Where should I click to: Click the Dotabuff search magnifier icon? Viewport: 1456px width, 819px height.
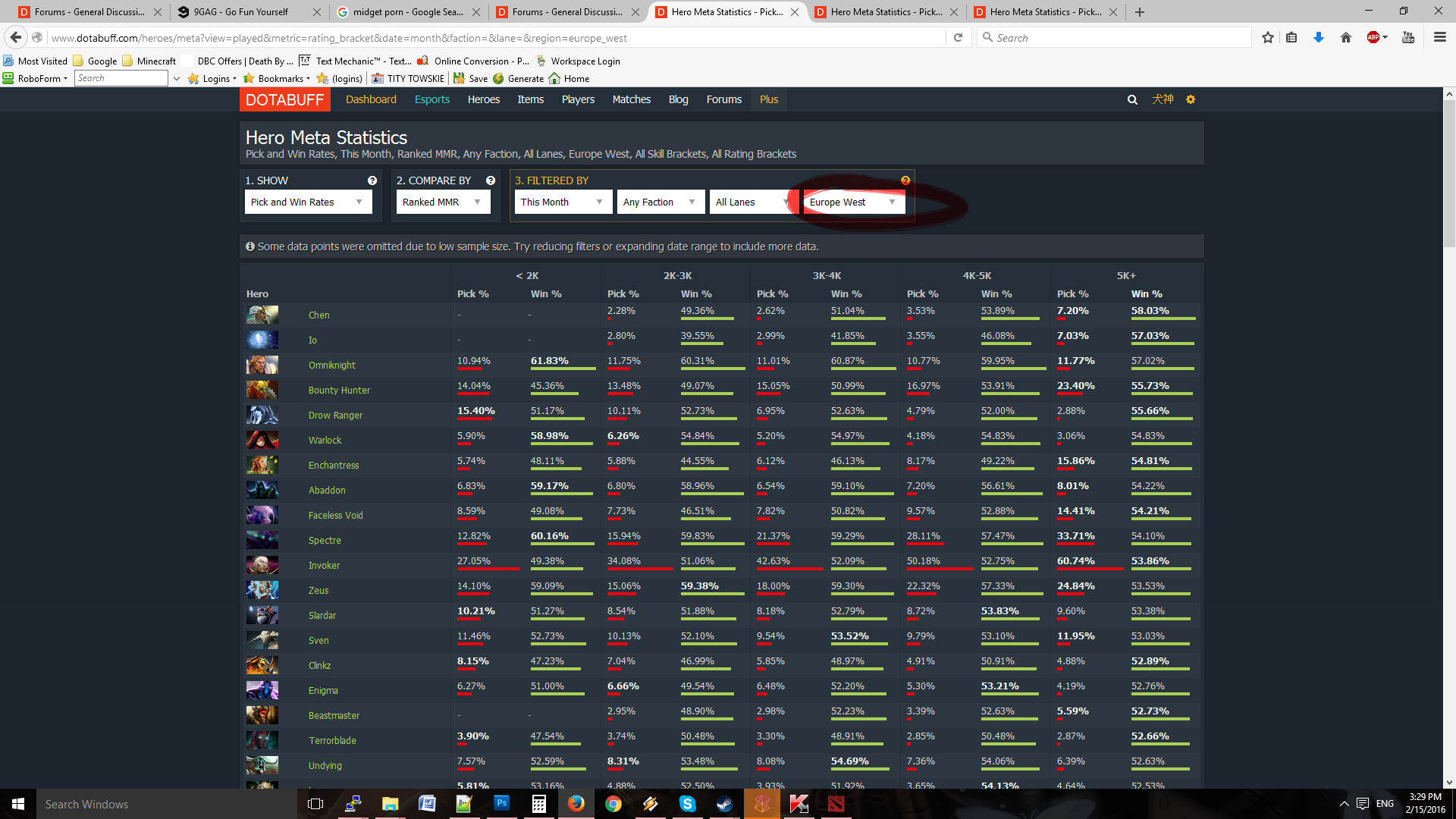pos(1132,99)
